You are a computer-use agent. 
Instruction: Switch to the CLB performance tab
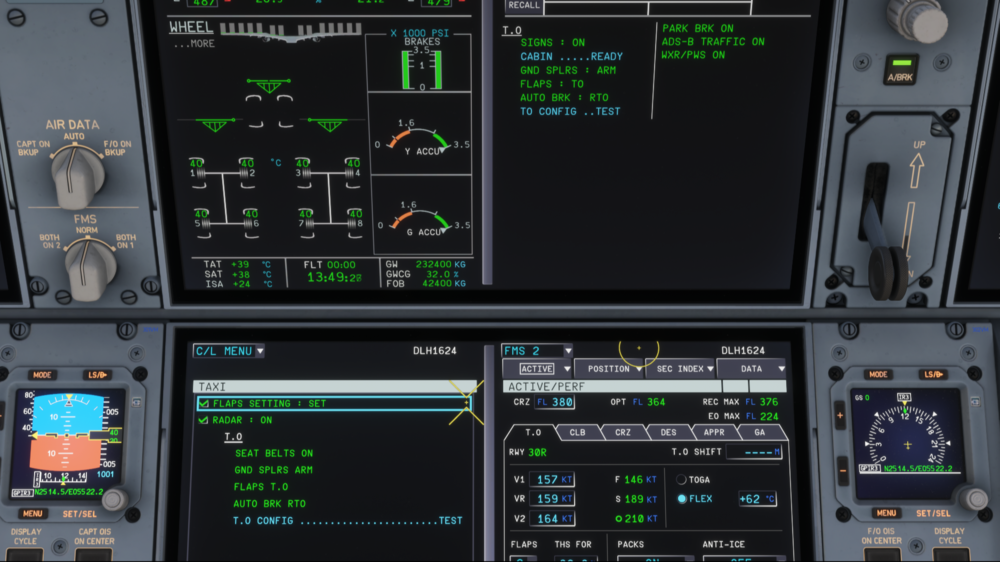[x=577, y=433]
